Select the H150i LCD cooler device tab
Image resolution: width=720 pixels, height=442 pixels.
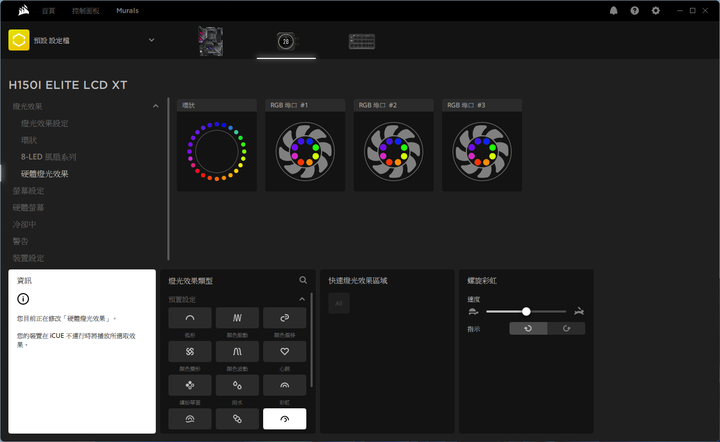[286, 41]
